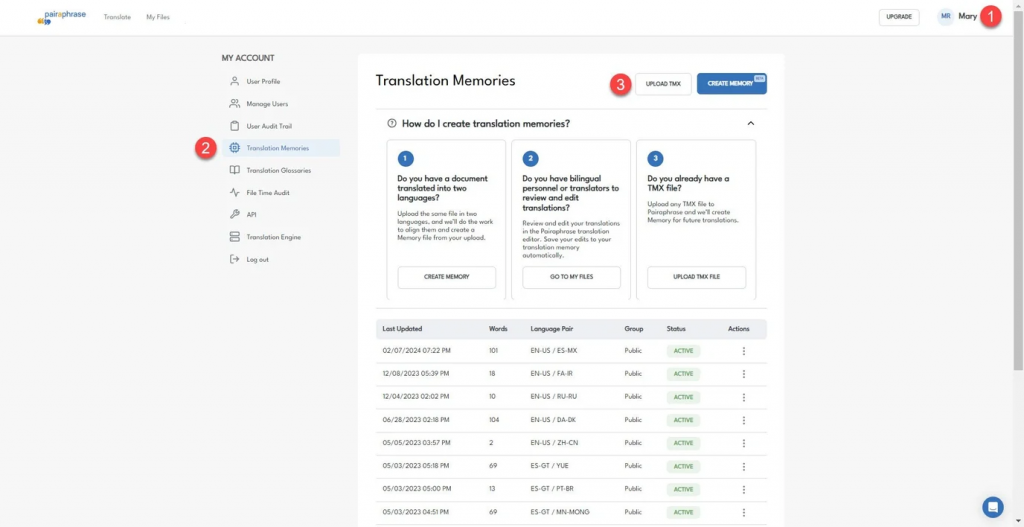The height and width of the screenshot is (527, 1024).
Task: Click the Translation Memories chip icon
Action: click(x=234, y=148)
